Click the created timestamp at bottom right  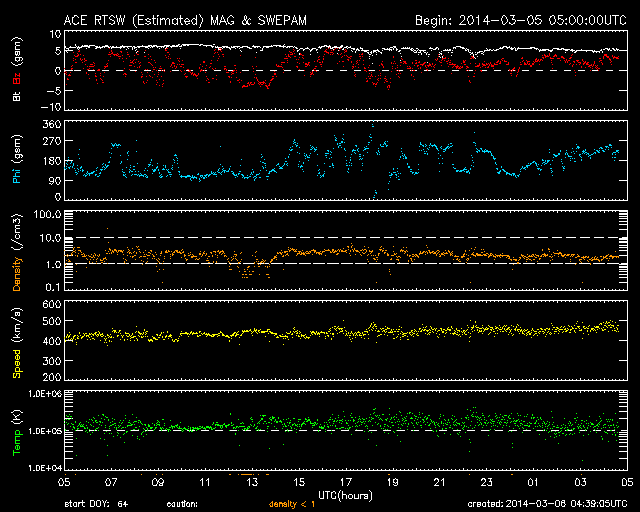pos(548,504)
